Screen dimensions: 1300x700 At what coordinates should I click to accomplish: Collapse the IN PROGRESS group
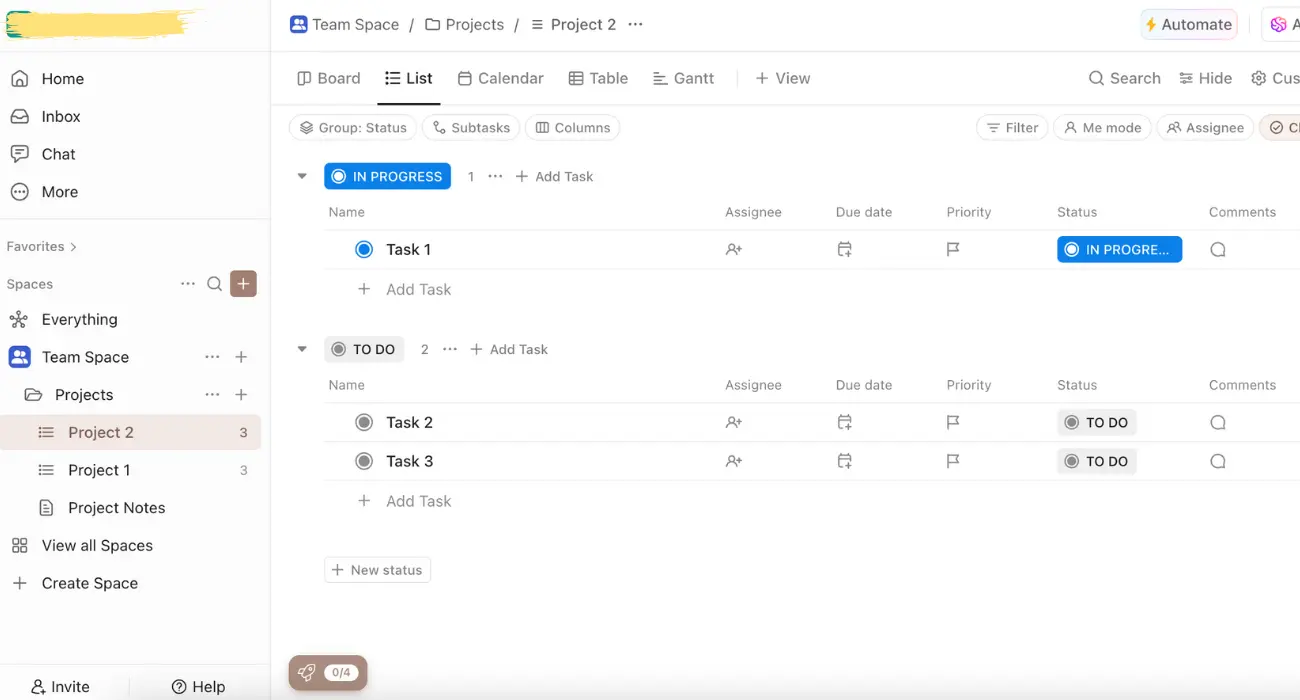click(x=302, y=177)
